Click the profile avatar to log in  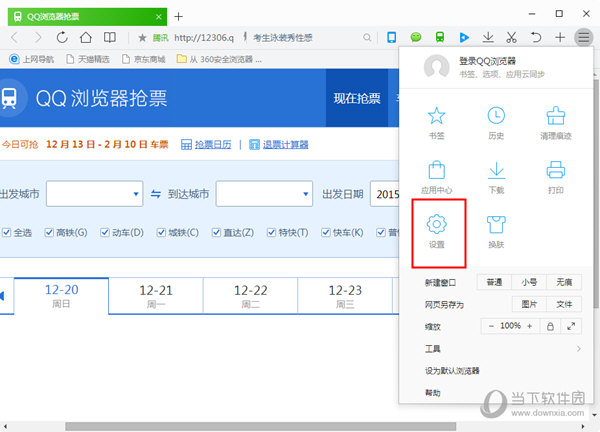[x=437, y=67]
